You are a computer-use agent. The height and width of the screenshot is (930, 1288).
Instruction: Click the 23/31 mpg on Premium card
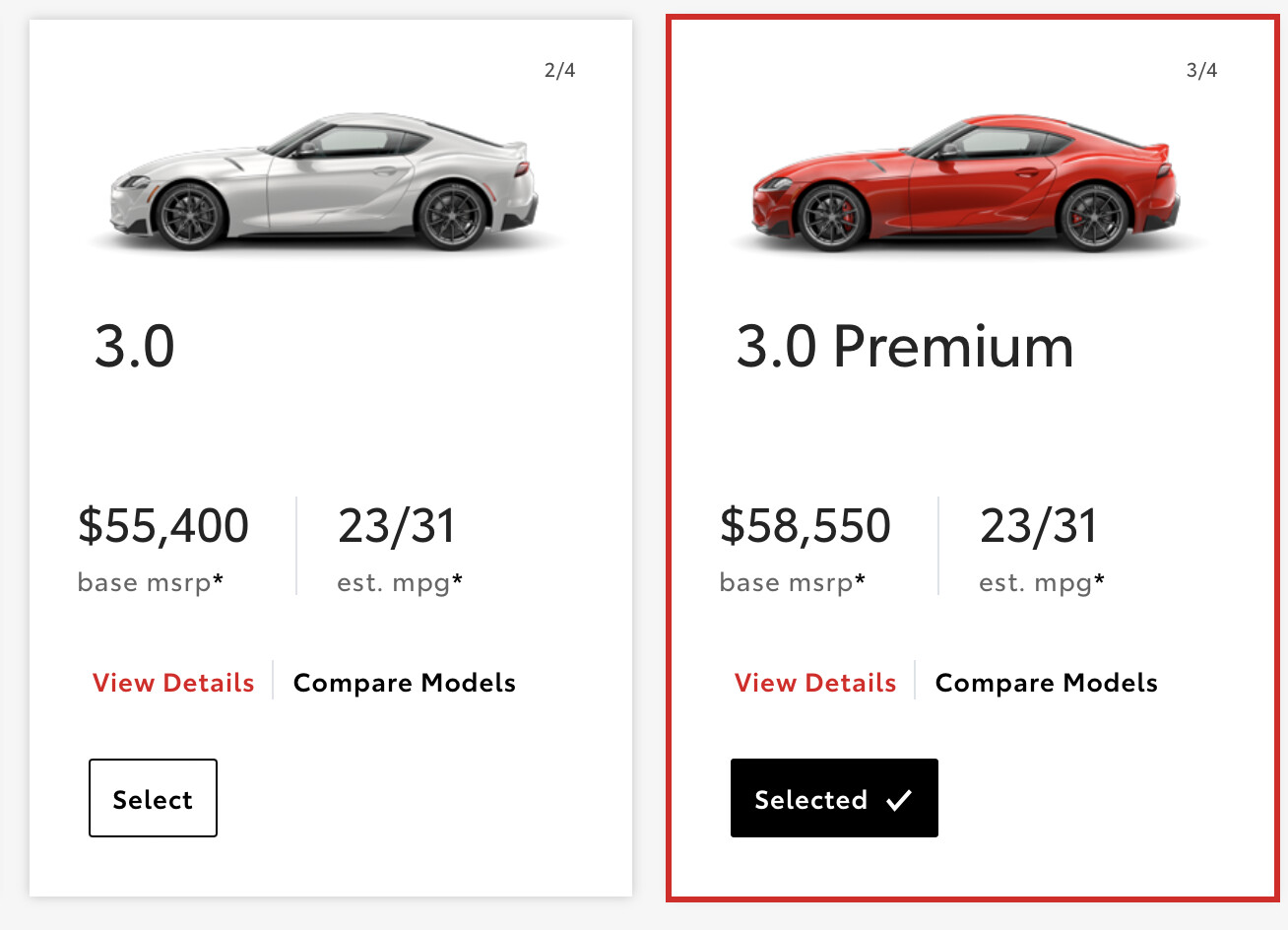click(x=1039, y=526)
